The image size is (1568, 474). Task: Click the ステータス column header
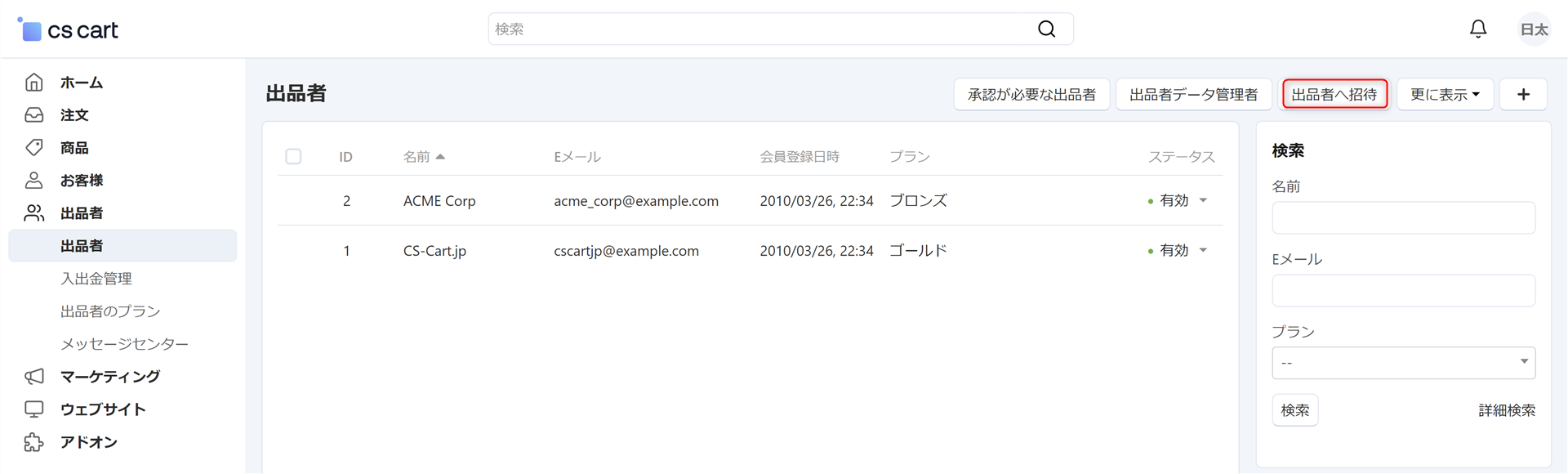coord(1181,157)
